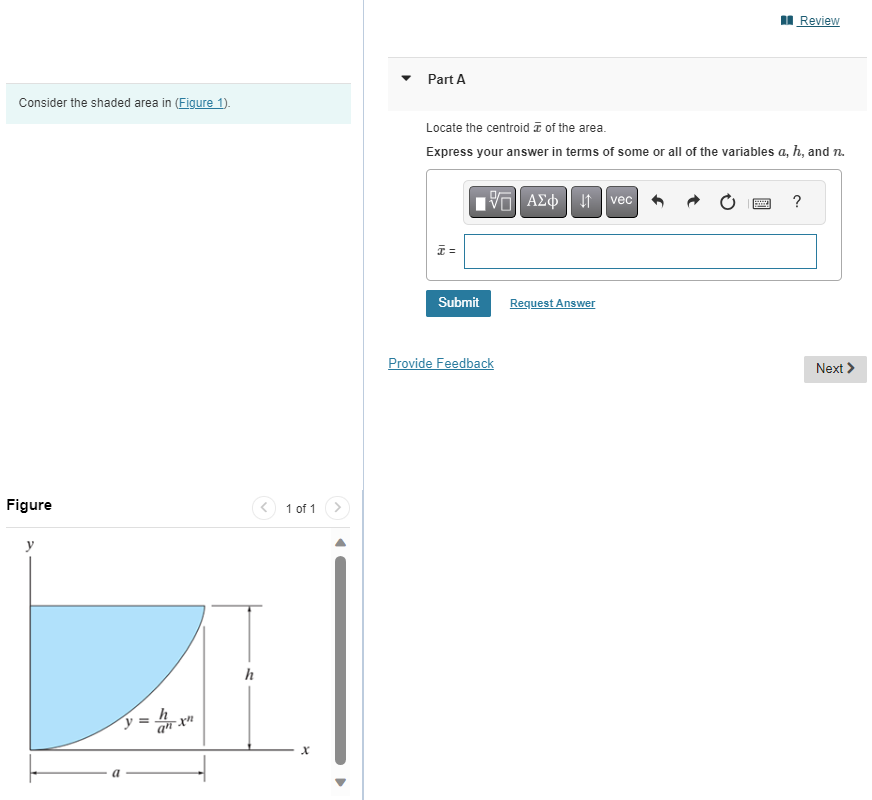Open the Greek symbols ΑΣφ palette

coord(543,201)
